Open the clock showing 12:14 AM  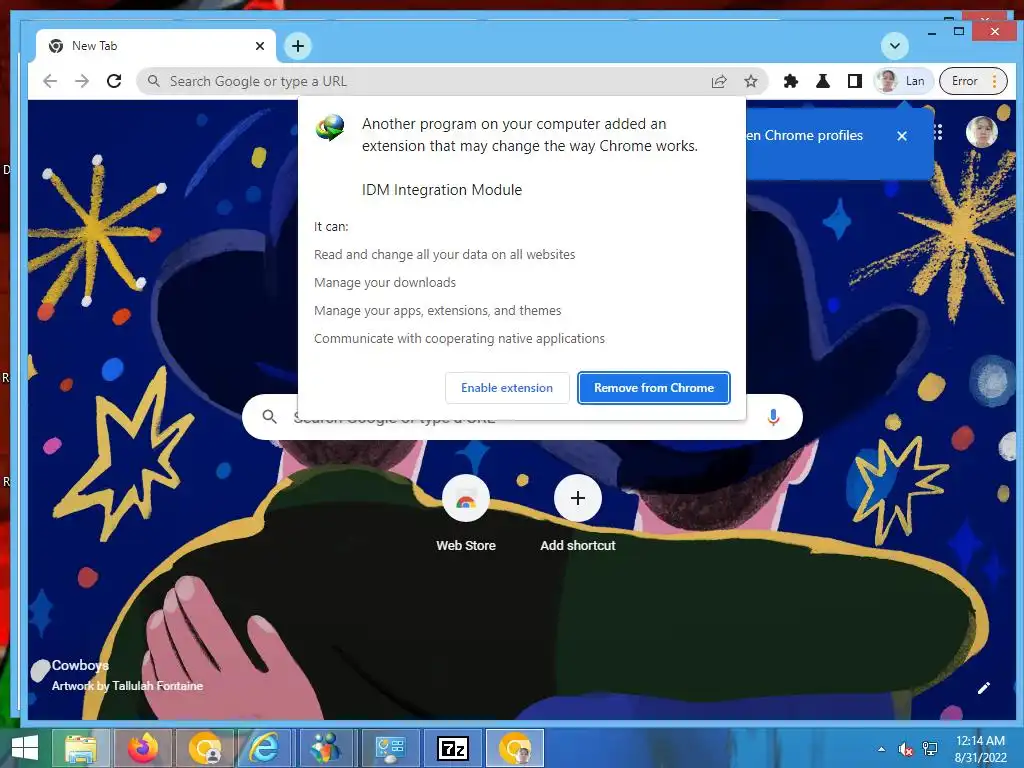point(980,748)
